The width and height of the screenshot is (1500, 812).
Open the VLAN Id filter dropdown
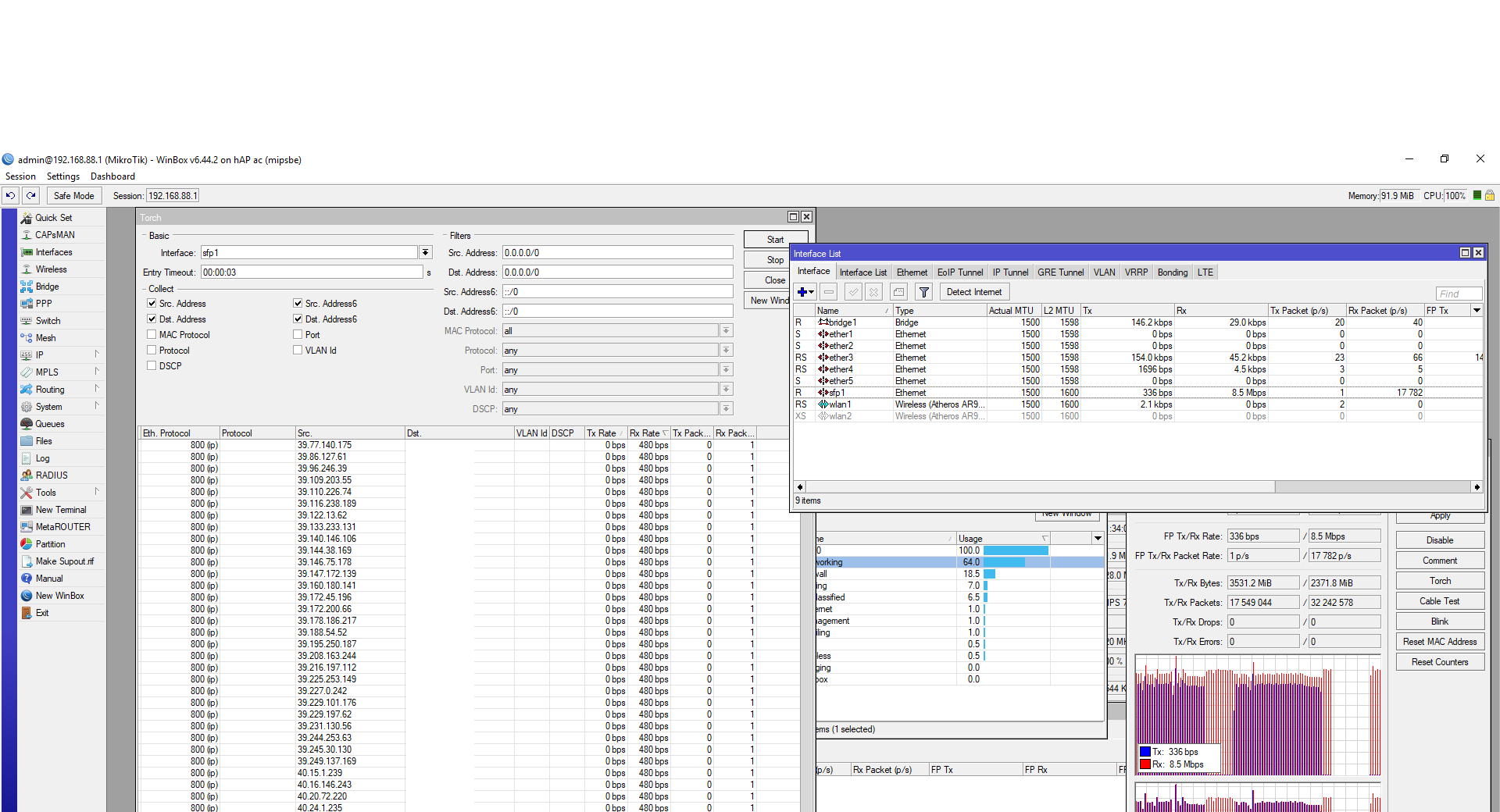click(727, 389)
